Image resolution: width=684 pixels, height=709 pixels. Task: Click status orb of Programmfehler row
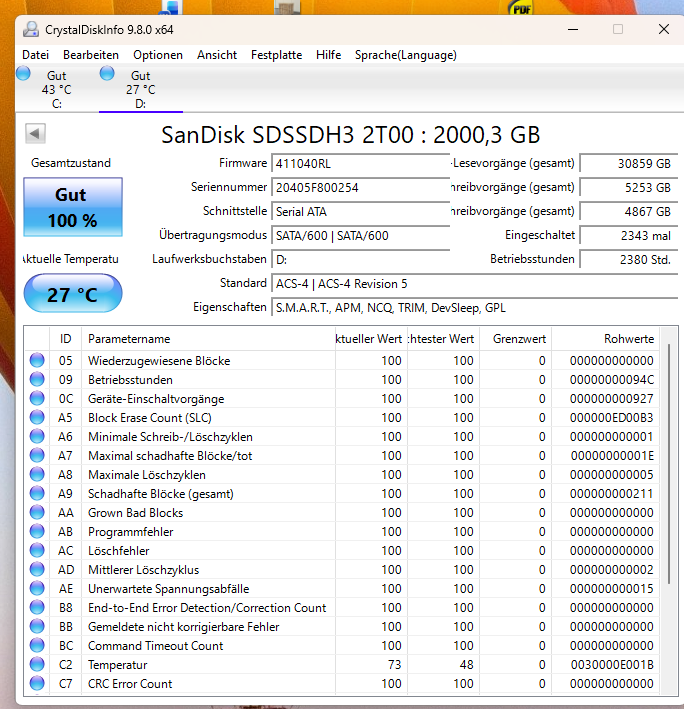point(37,531)
